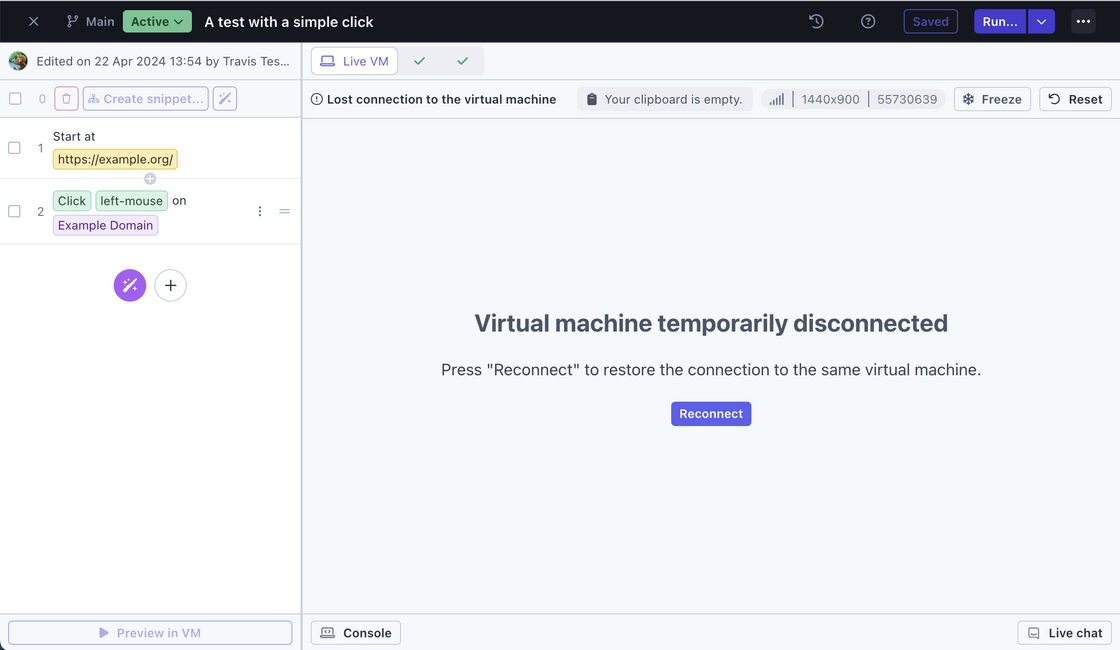Click the drag handle on step 2
Image resolution: width=1120 pixels, height=650 pixels.
point(284,212)
